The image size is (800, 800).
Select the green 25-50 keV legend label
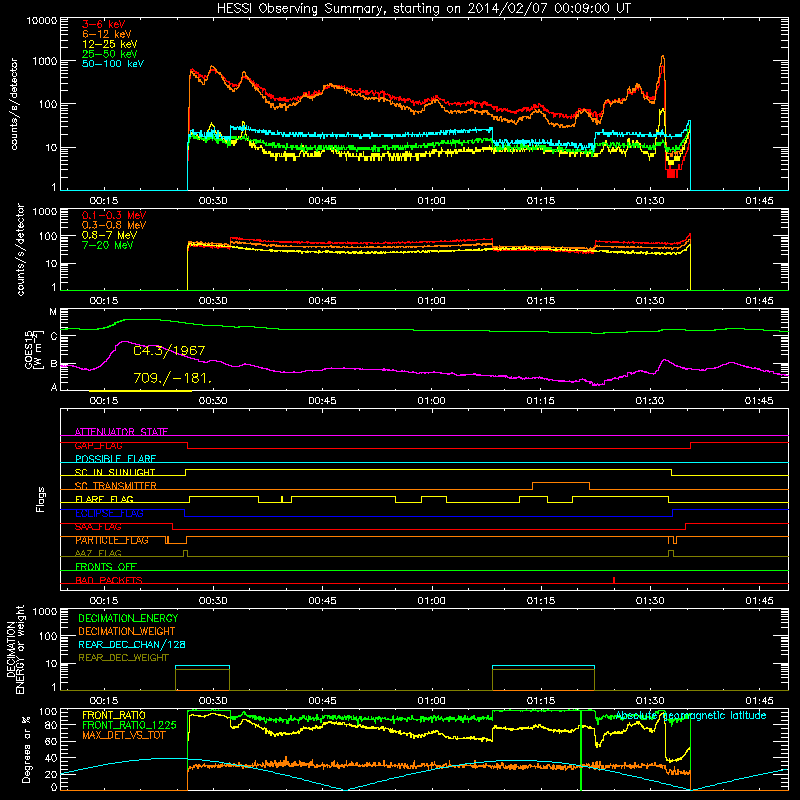[110, 54]
